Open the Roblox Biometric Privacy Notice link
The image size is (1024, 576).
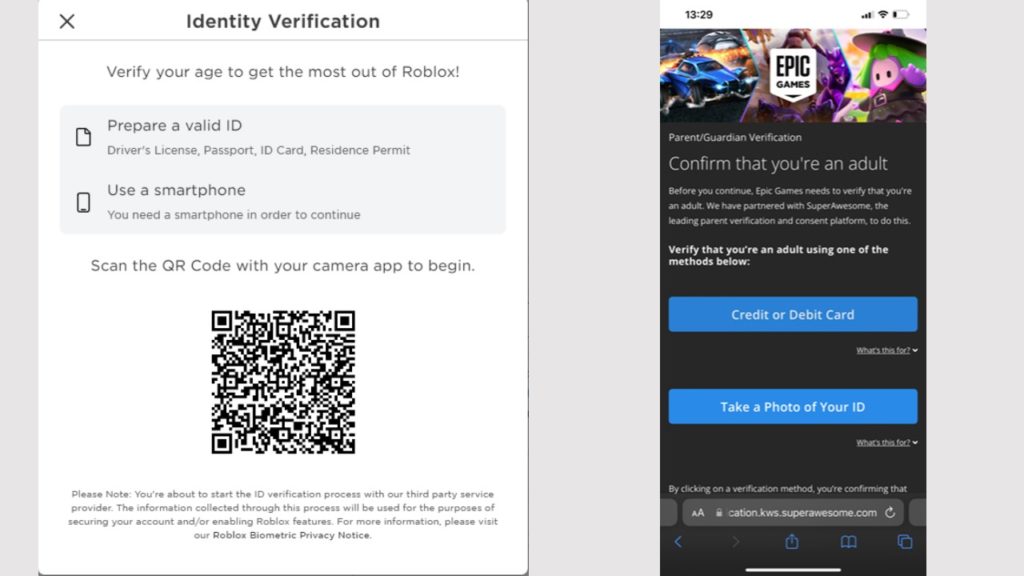pyautogui.click(x=292, y=535)
